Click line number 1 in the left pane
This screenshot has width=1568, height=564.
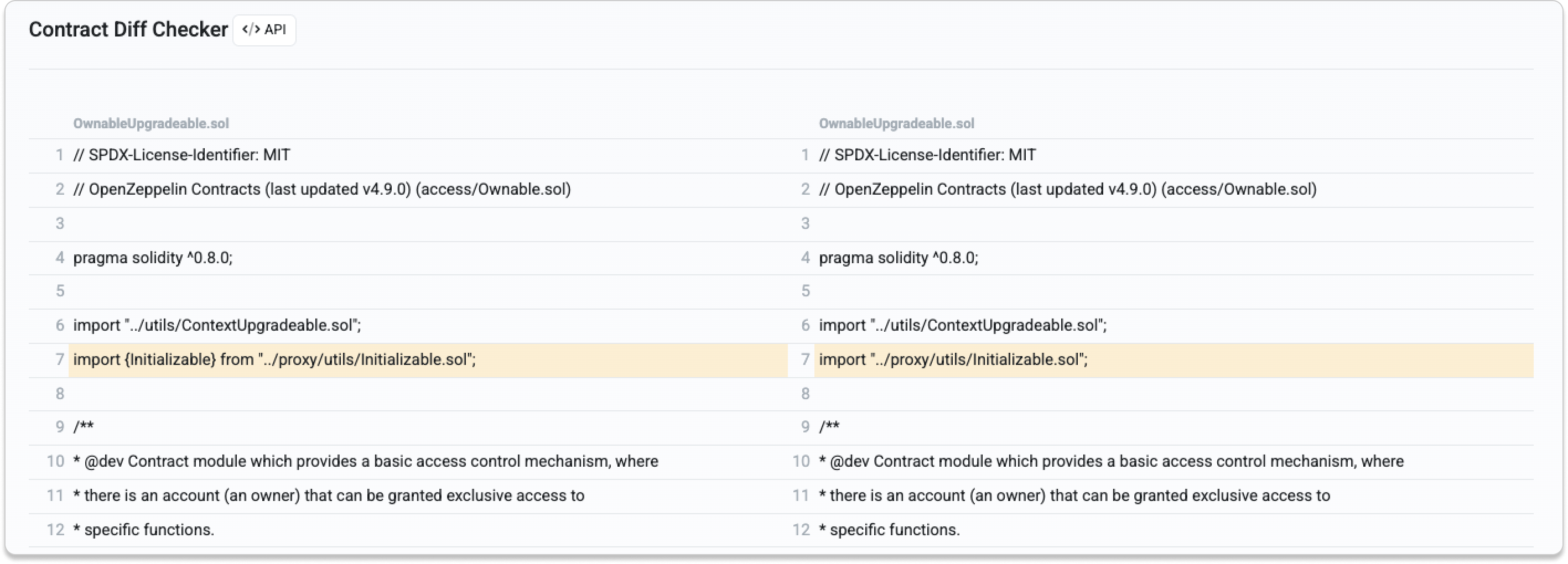tap(60, 155)
